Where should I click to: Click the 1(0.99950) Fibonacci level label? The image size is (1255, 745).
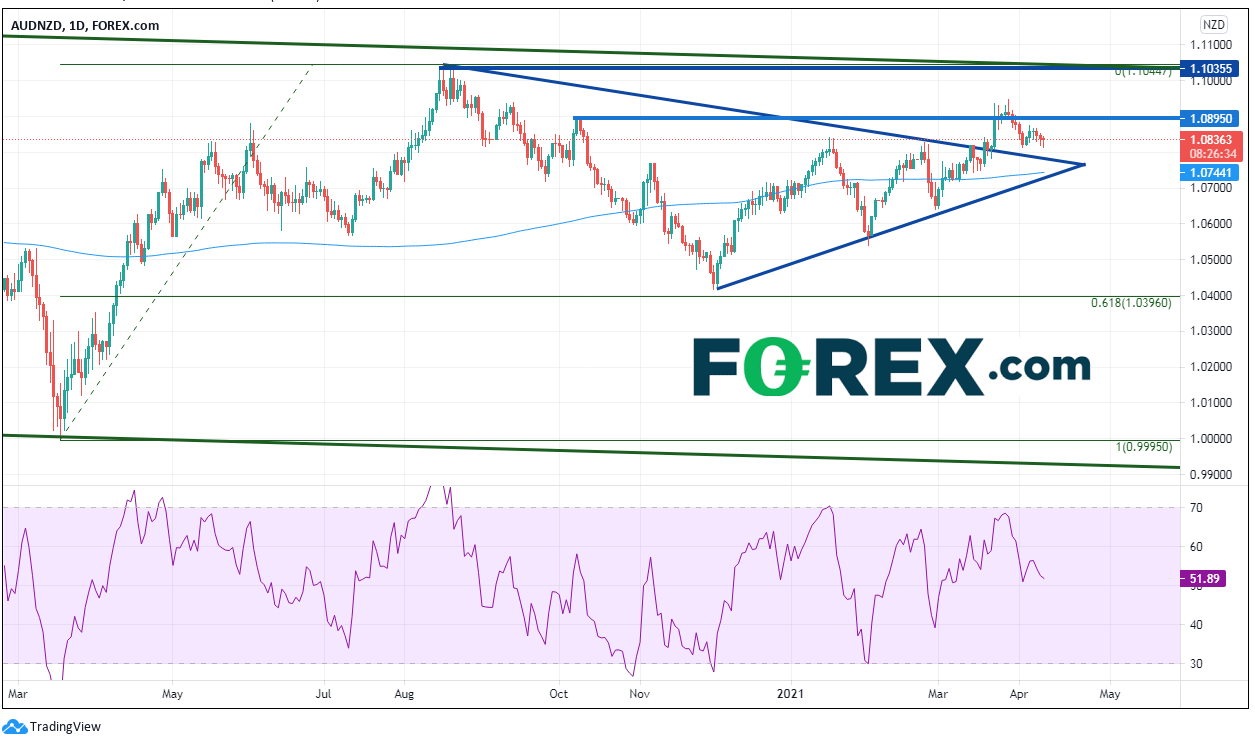click(x=1145, y=446)
